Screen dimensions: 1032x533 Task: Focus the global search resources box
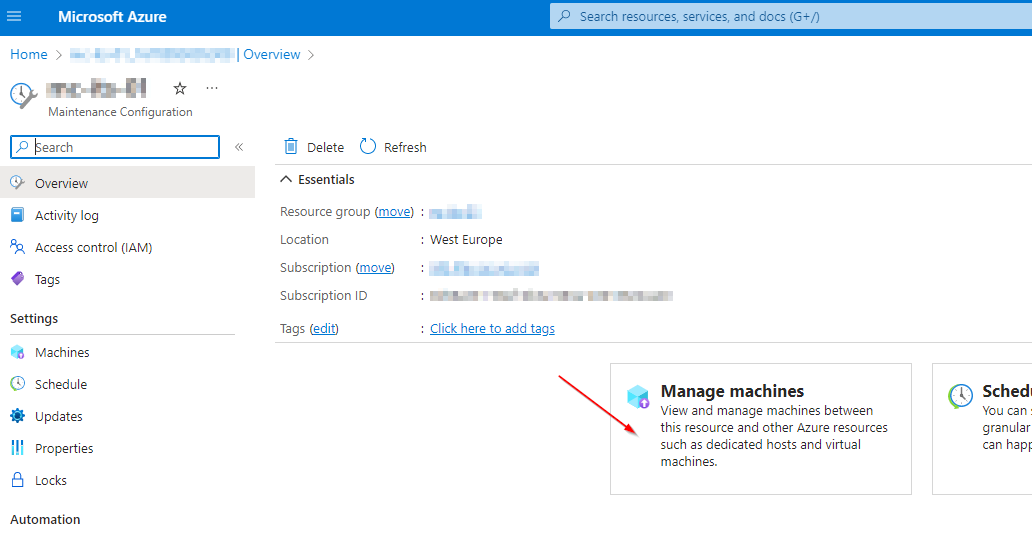[790, 16]
